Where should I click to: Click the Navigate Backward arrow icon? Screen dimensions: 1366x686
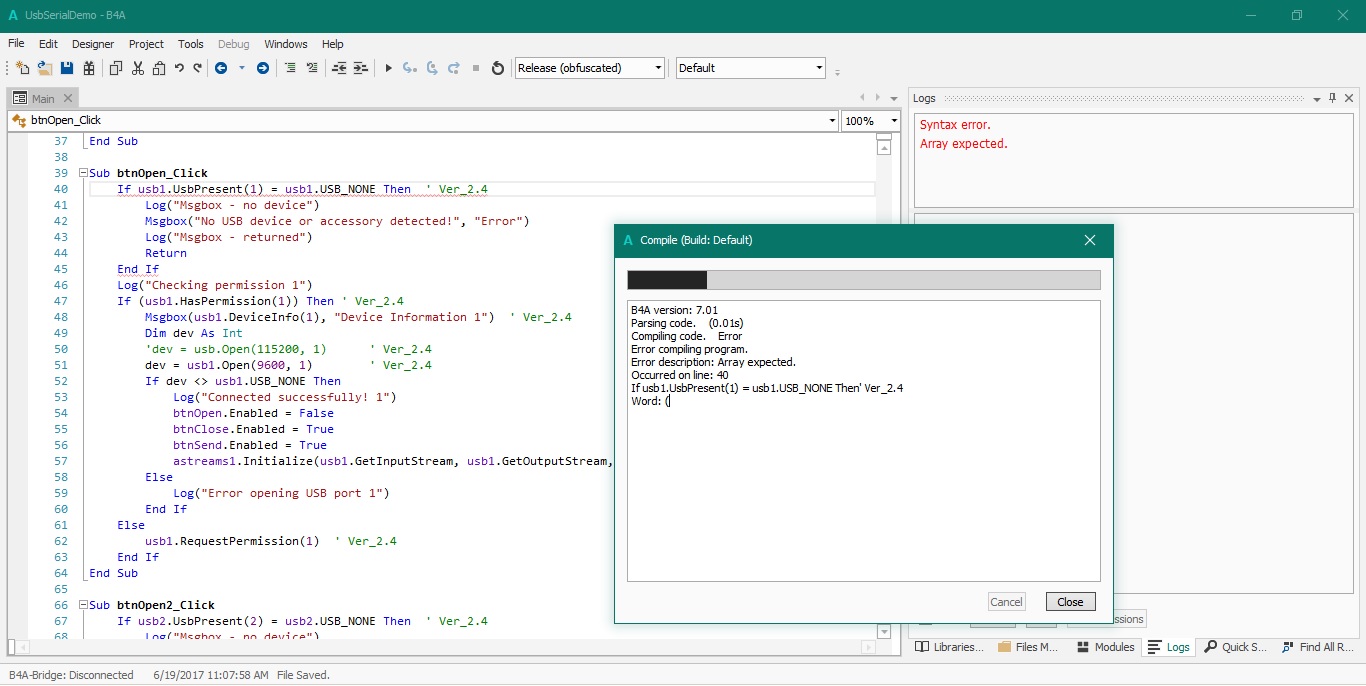pyautogui.click(x=221, y=68)
